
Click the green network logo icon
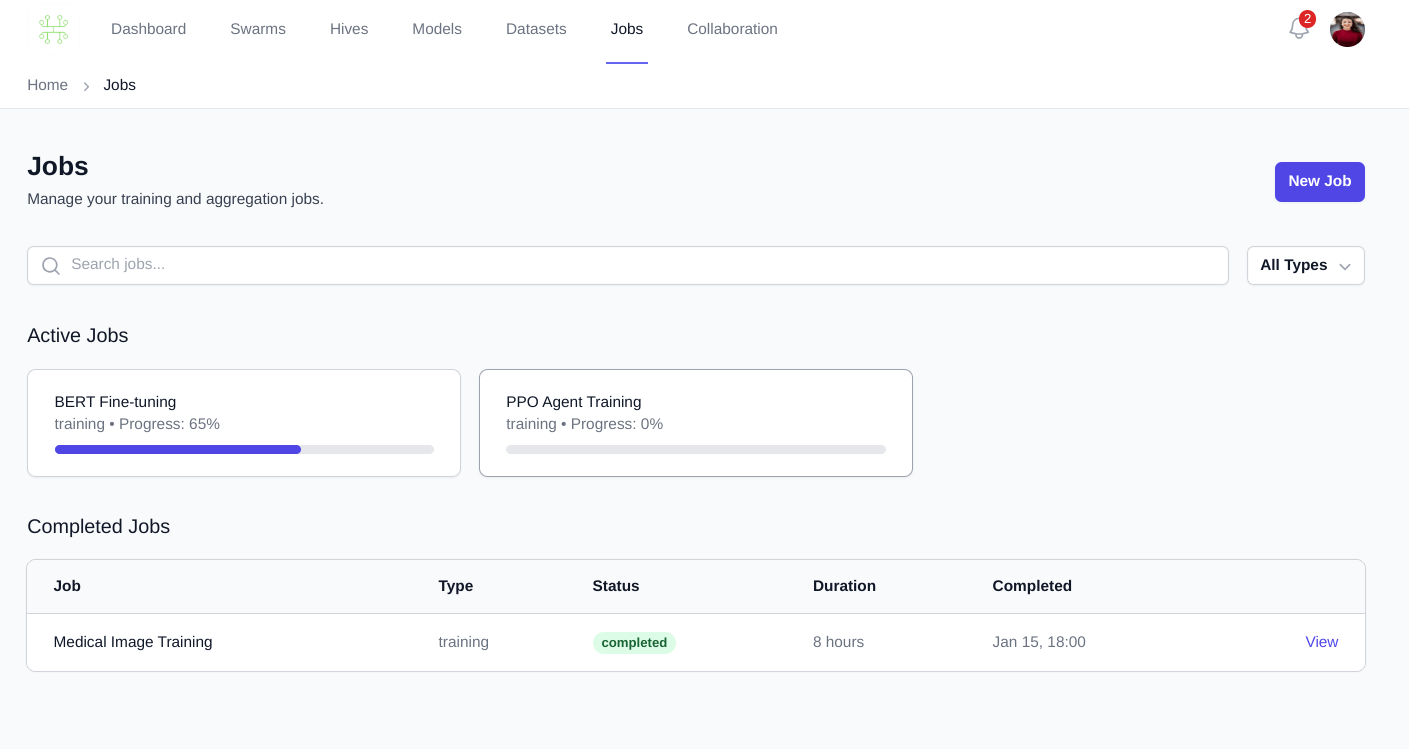click(x=53, y=29)
